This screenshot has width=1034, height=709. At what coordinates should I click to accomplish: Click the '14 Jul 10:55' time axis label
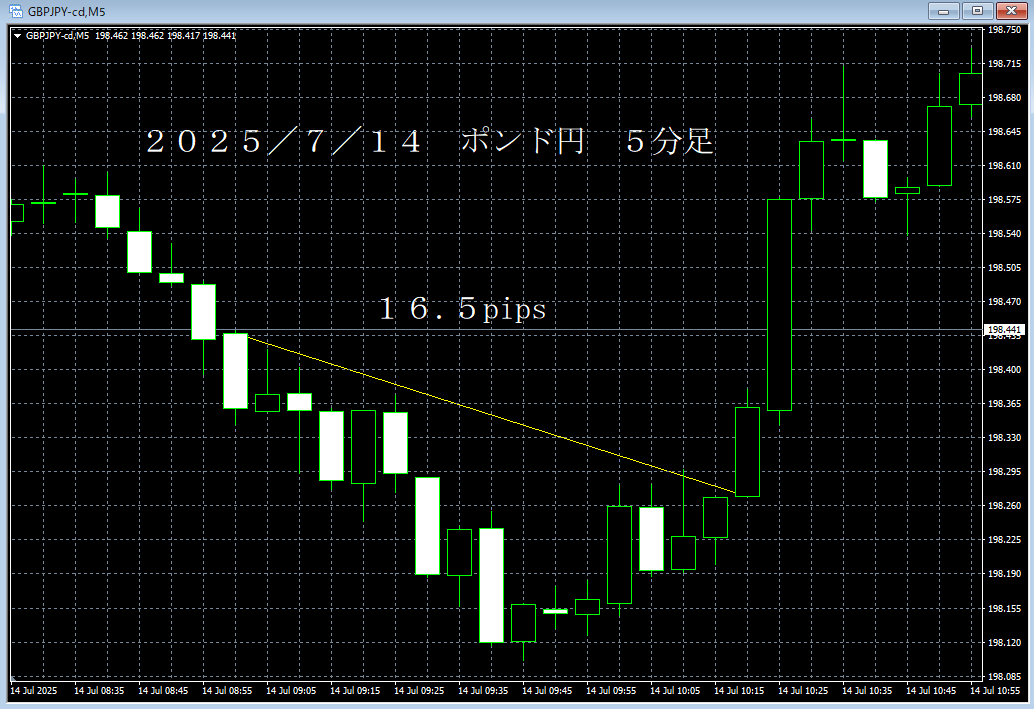pyautogui.click(x=994, y=691)
